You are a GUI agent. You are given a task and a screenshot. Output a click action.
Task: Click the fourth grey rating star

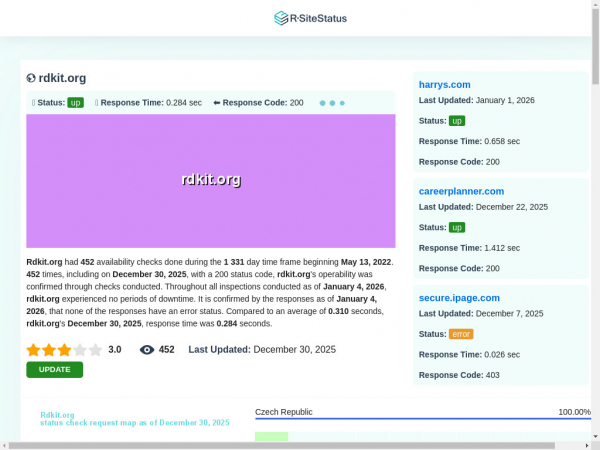tap(80, 350)
